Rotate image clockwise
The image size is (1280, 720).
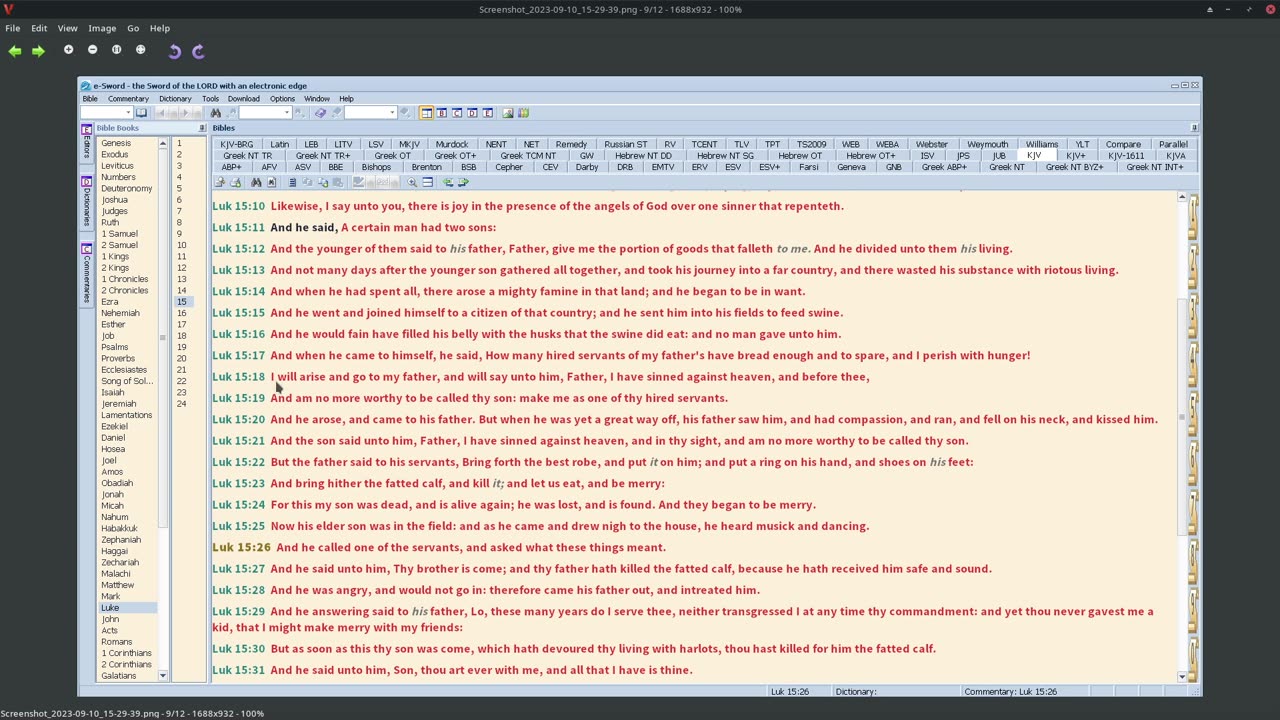click(x=198, y=51)
